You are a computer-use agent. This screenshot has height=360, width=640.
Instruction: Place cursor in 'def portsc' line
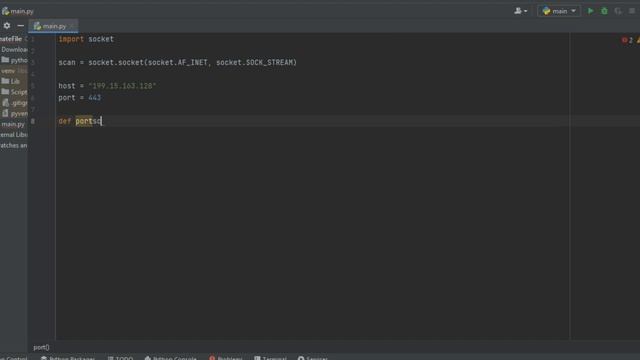(80, 121)
